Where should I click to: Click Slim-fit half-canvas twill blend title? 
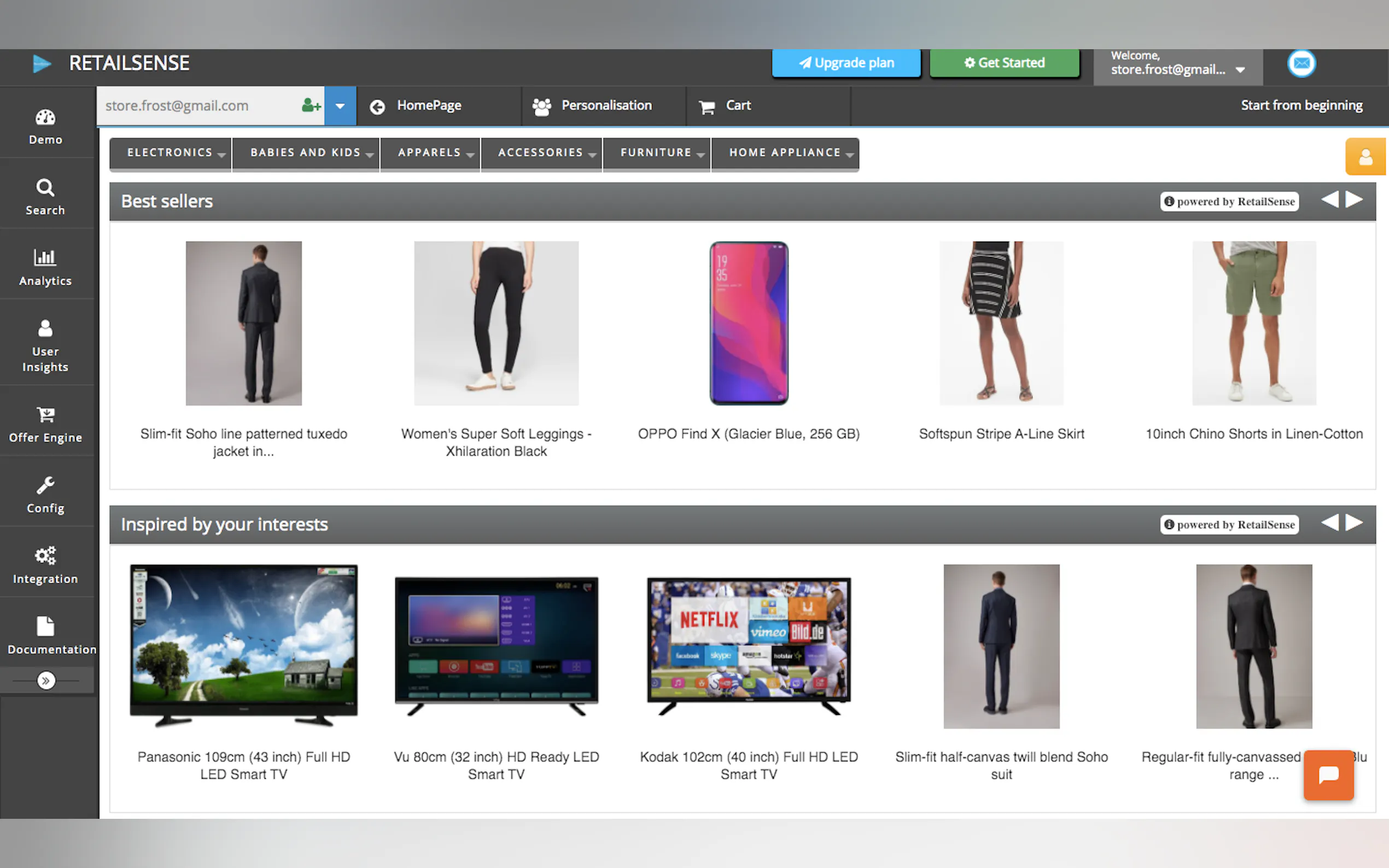pos(1001,766)
